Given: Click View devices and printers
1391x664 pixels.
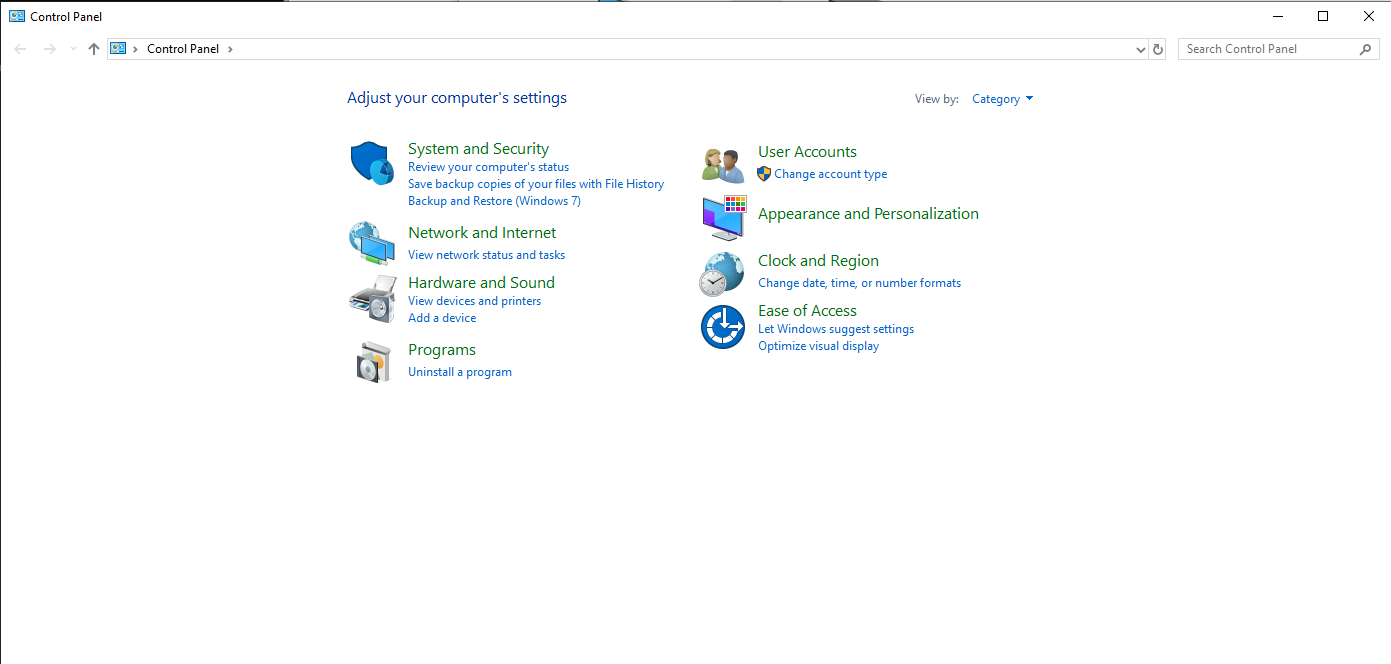Looking at the screenshot, I should [x=474, y=301].
